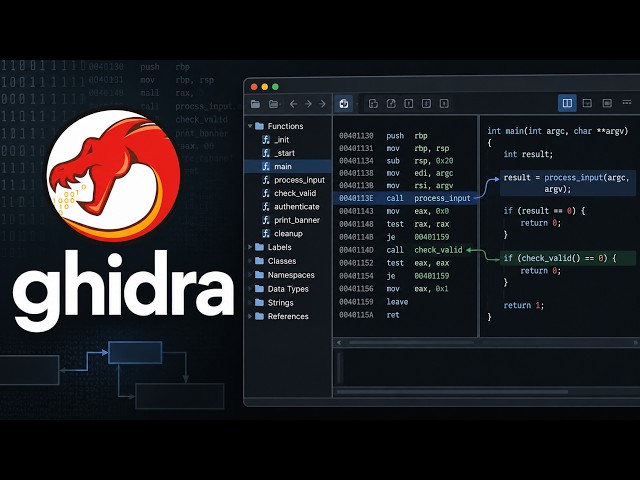This screenshot has height=480, width=640.
Task: Click the highlighted blue toolbar icon
Action: click(x=344, y=104)
